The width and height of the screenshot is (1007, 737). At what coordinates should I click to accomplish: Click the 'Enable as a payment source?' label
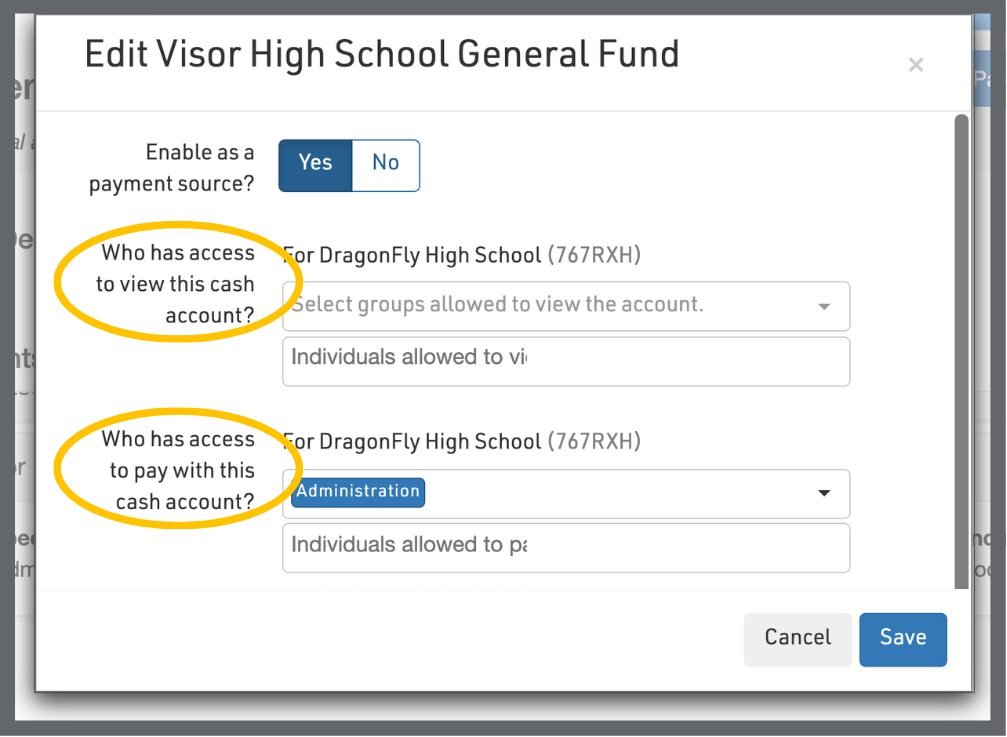tap(172, 168)
